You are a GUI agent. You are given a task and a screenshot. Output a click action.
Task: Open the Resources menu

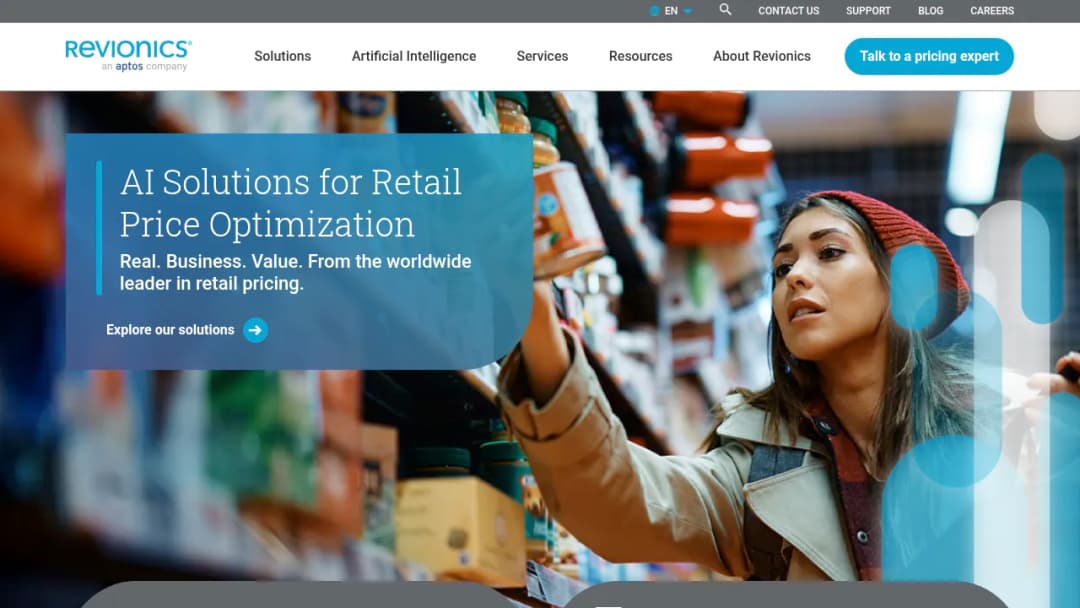point(641,56)
